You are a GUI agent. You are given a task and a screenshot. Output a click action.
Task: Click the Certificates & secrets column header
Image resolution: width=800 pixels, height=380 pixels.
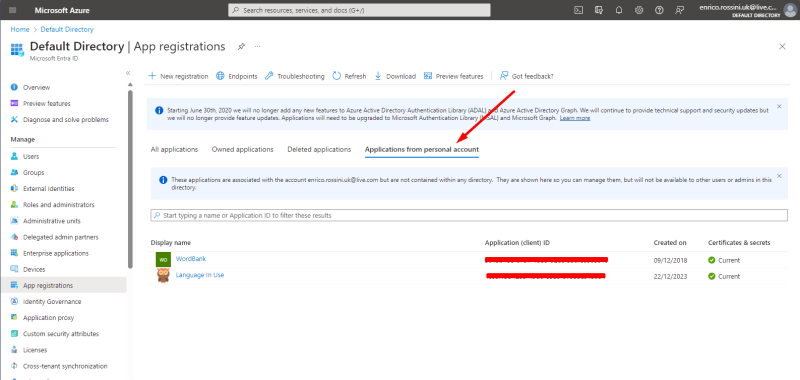pyautogui.click(x=739, y=243)
